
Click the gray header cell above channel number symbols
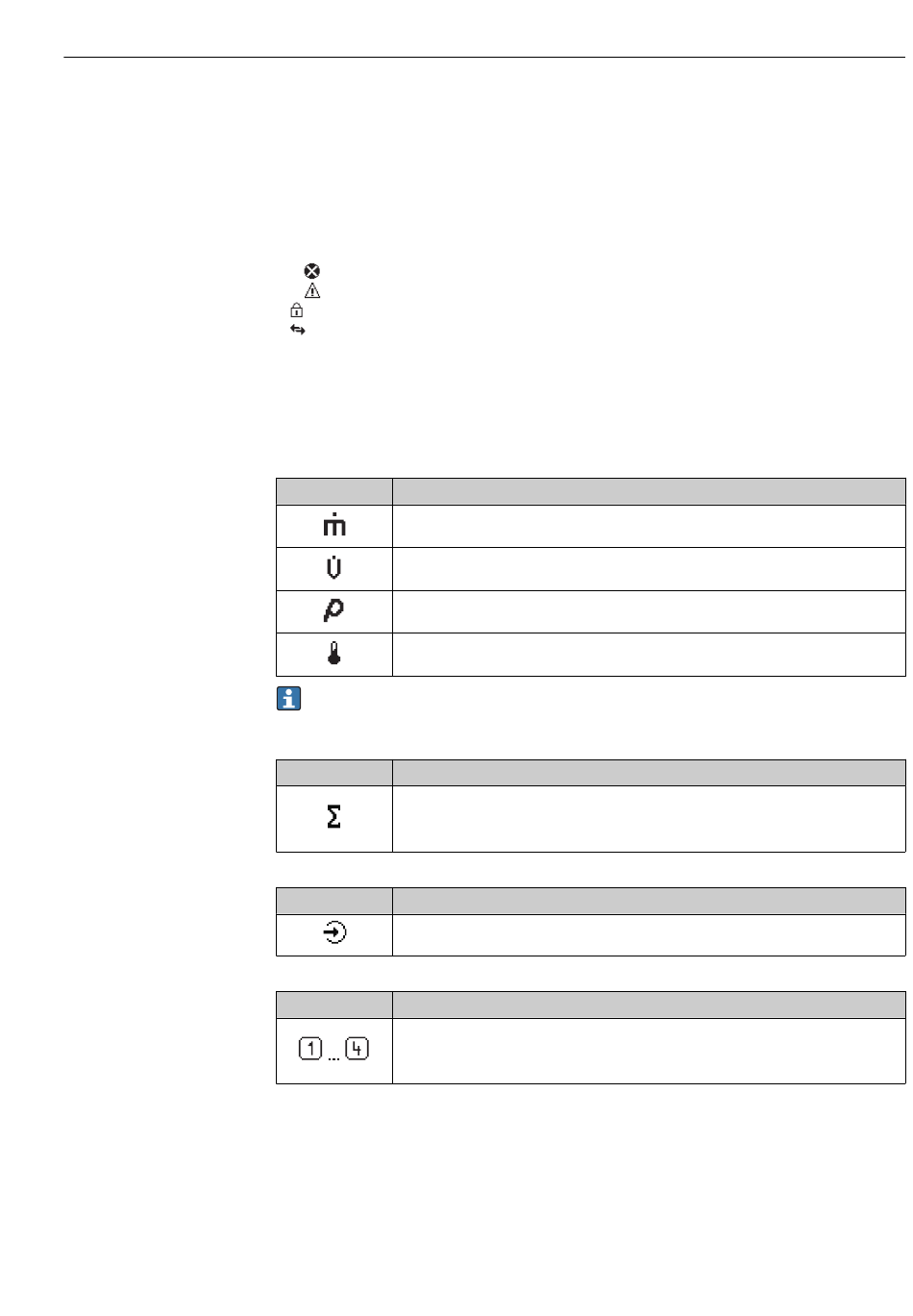click(334, 1005)
